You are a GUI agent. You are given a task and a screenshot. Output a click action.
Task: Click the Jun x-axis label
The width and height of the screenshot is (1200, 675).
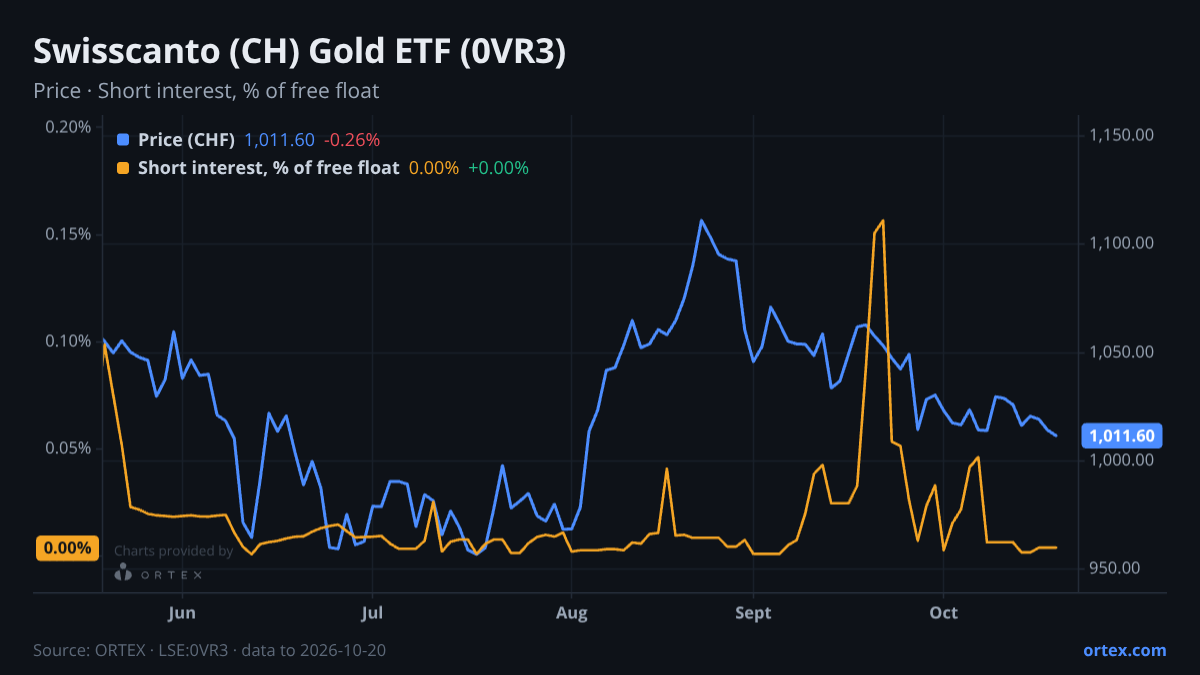182,612
